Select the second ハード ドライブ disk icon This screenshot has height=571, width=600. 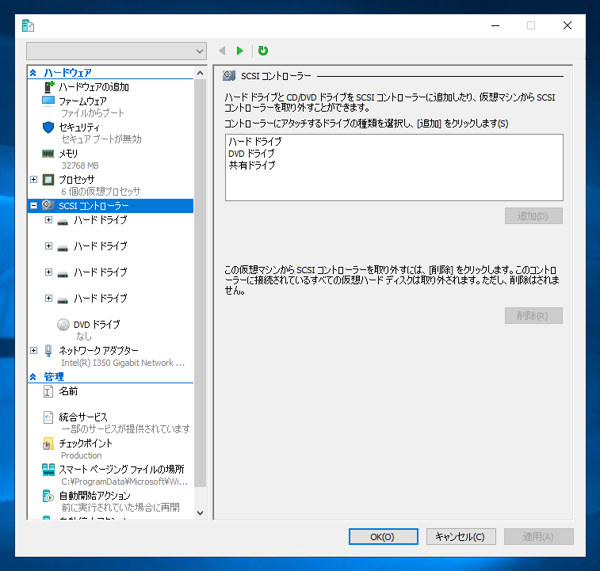(x=63, y=248)
